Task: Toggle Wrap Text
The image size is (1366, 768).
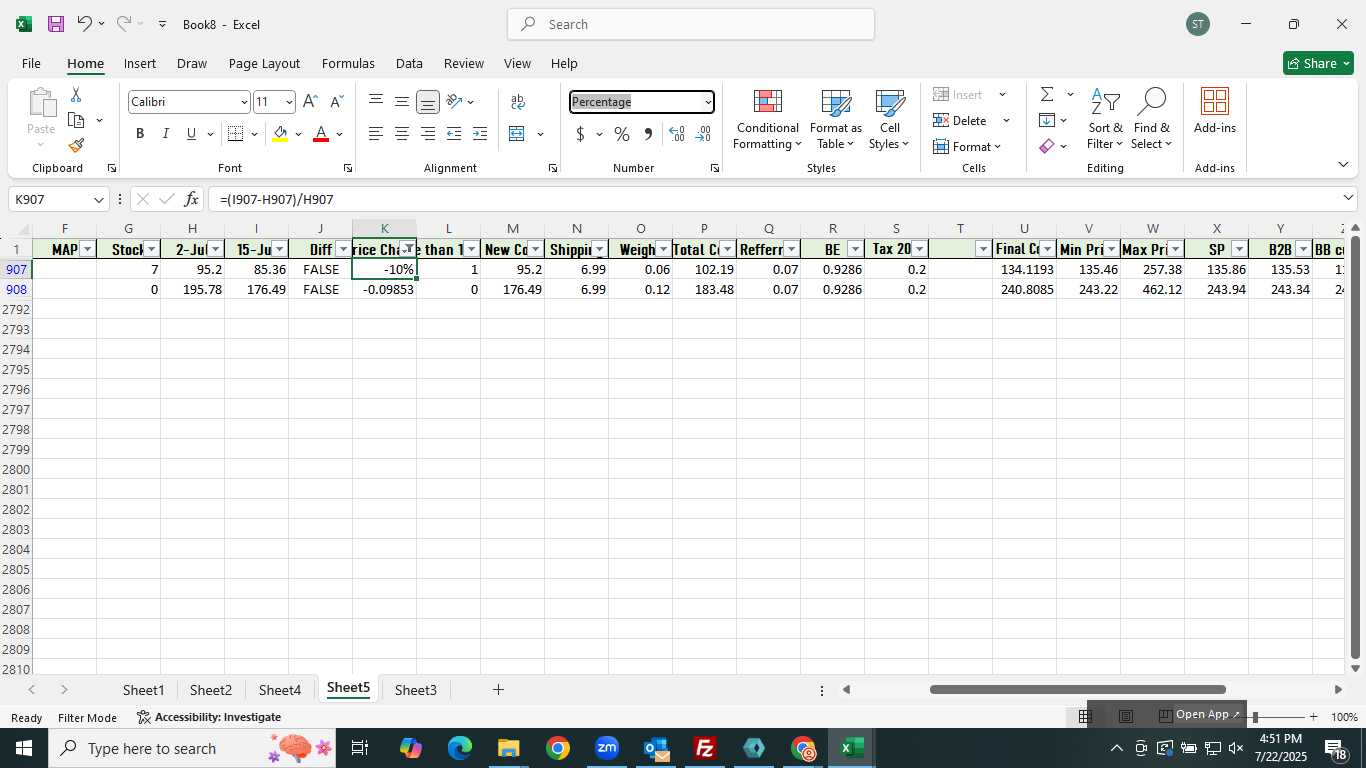Action: click(x=518, y=102)
